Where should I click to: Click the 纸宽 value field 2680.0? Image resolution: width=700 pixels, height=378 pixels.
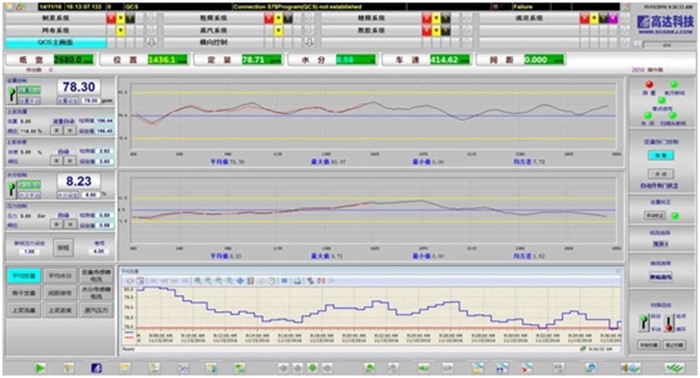click(74, 60)
